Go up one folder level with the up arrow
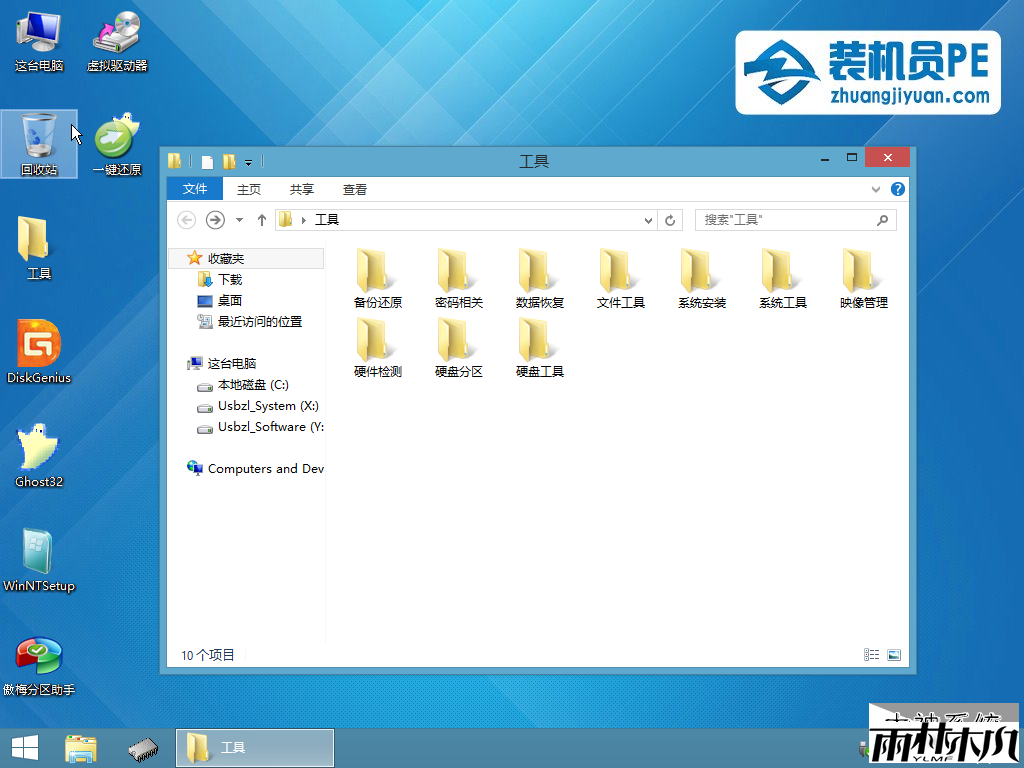The width and height of the screenshot is (1024, 768). click(262, 220)
